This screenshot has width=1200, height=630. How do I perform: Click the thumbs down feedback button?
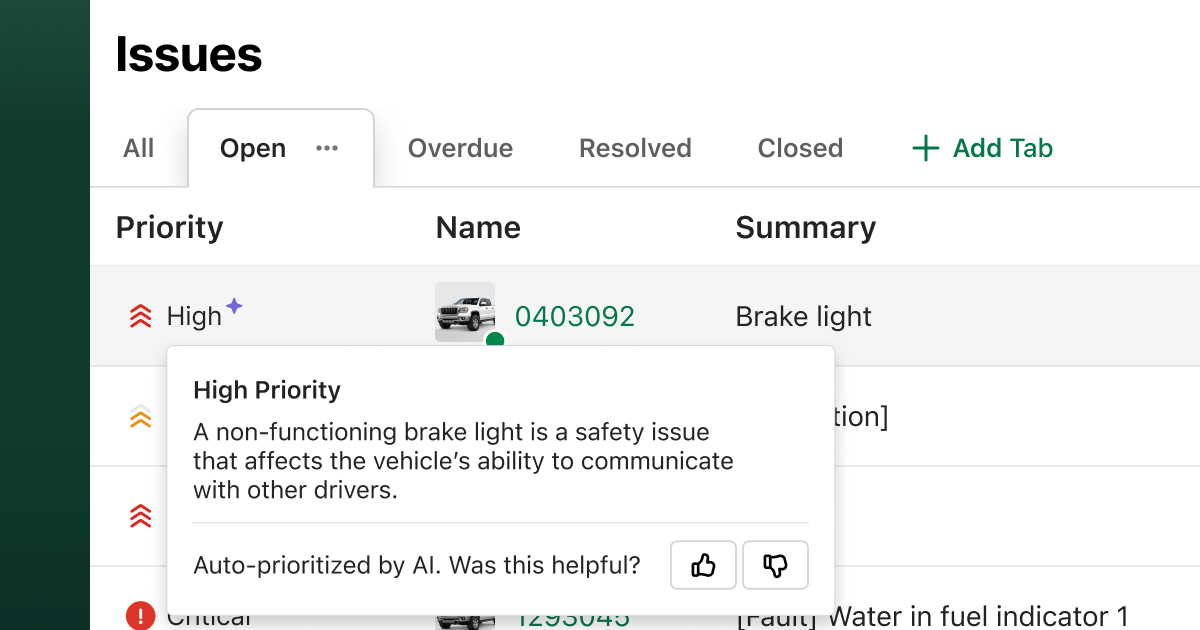point(775,565)
